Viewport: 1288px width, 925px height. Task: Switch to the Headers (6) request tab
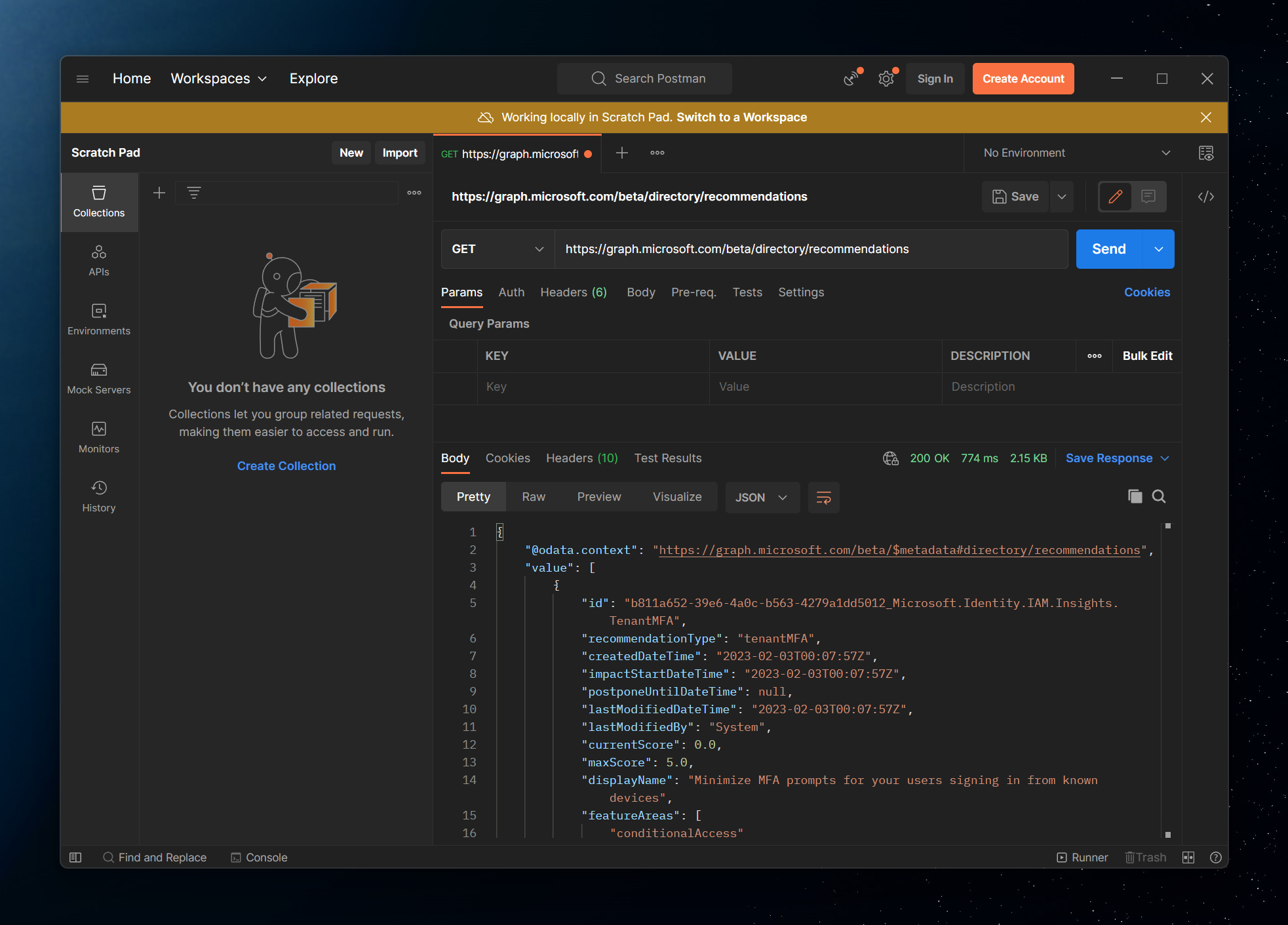[574, 292]
